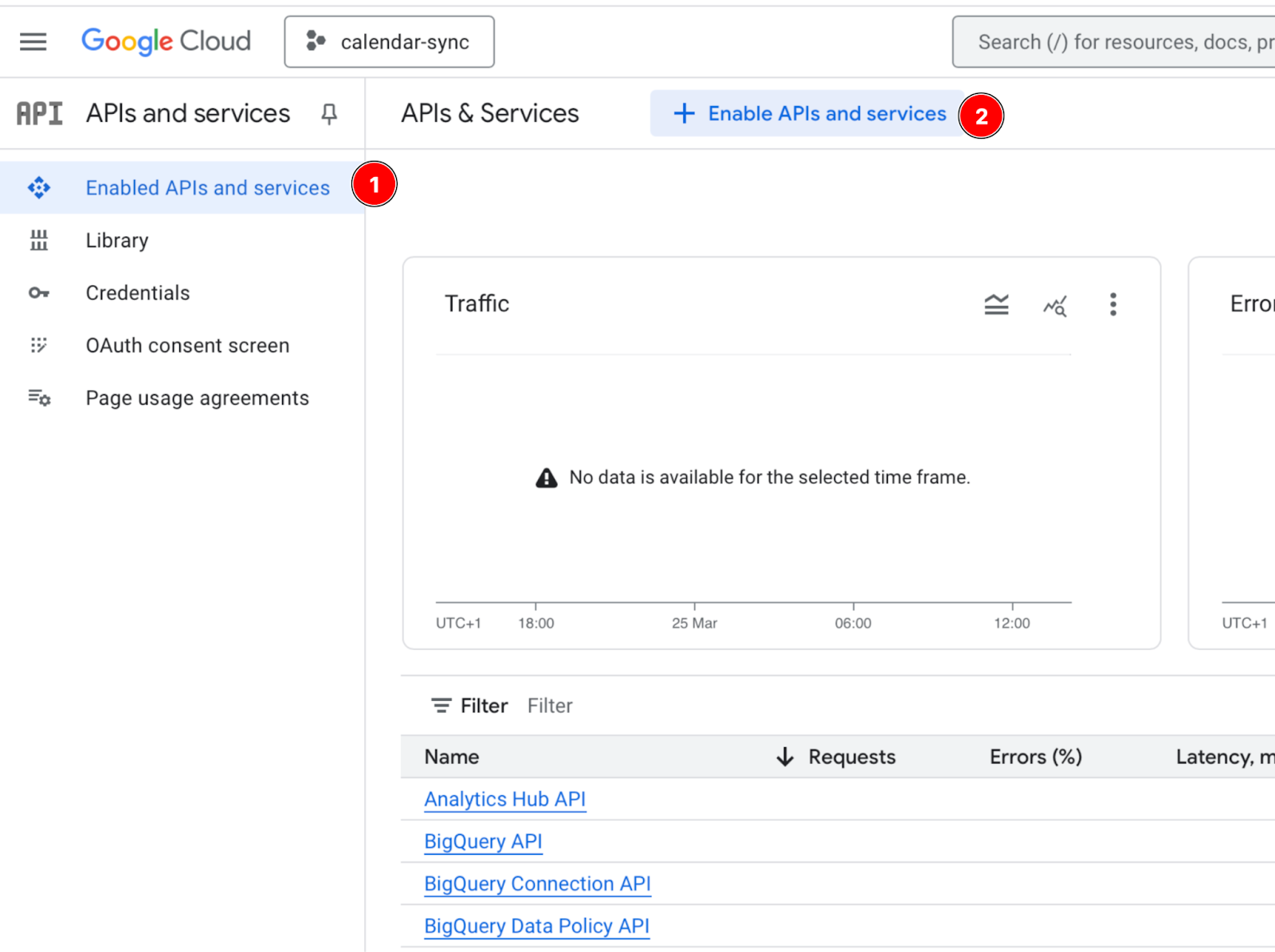This screenshot has height=952, width=1275.
Task: Click the Page usage agreements settings icon
Action: [x=39, y=397]
